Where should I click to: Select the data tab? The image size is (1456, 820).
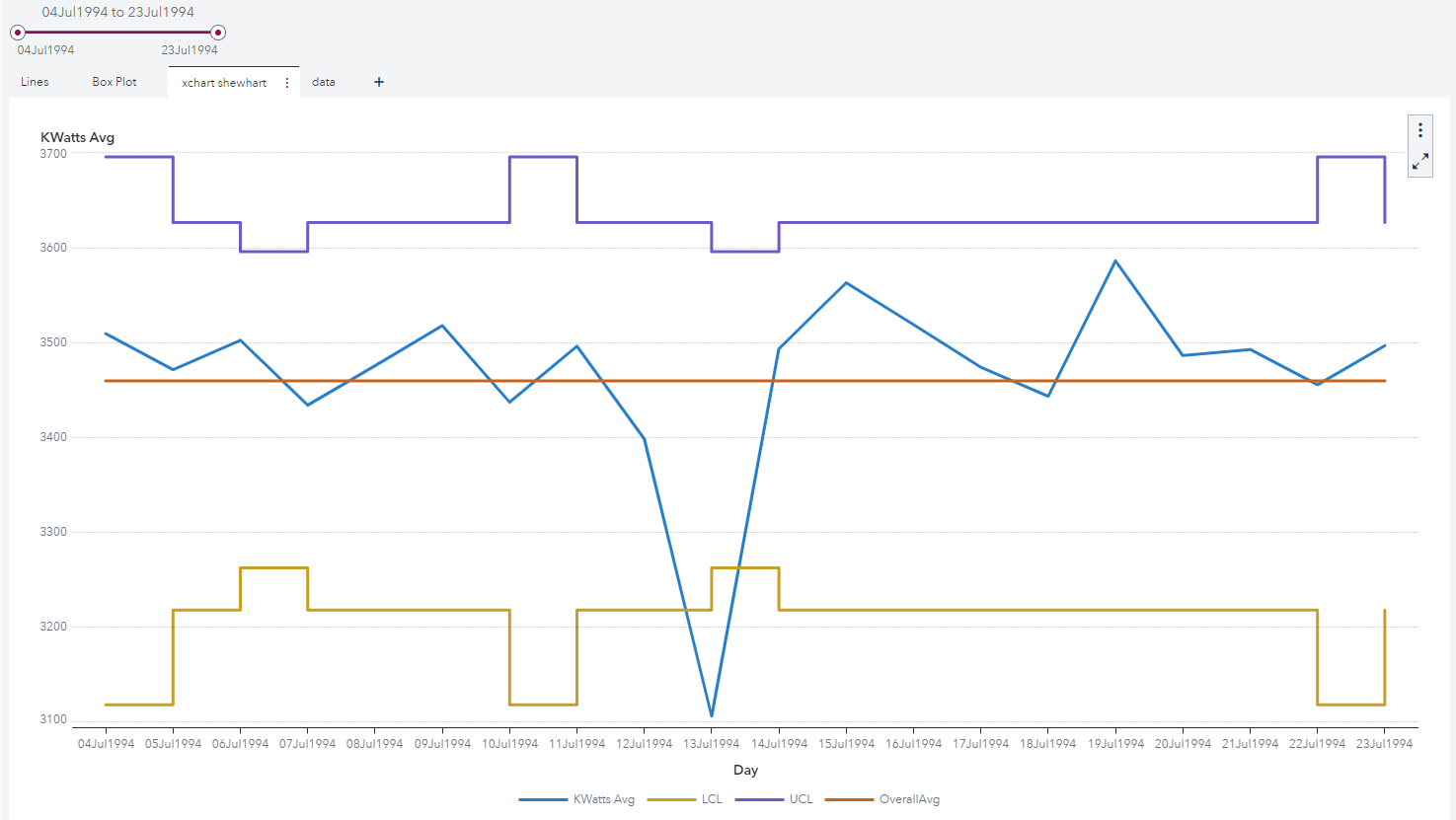324,82
